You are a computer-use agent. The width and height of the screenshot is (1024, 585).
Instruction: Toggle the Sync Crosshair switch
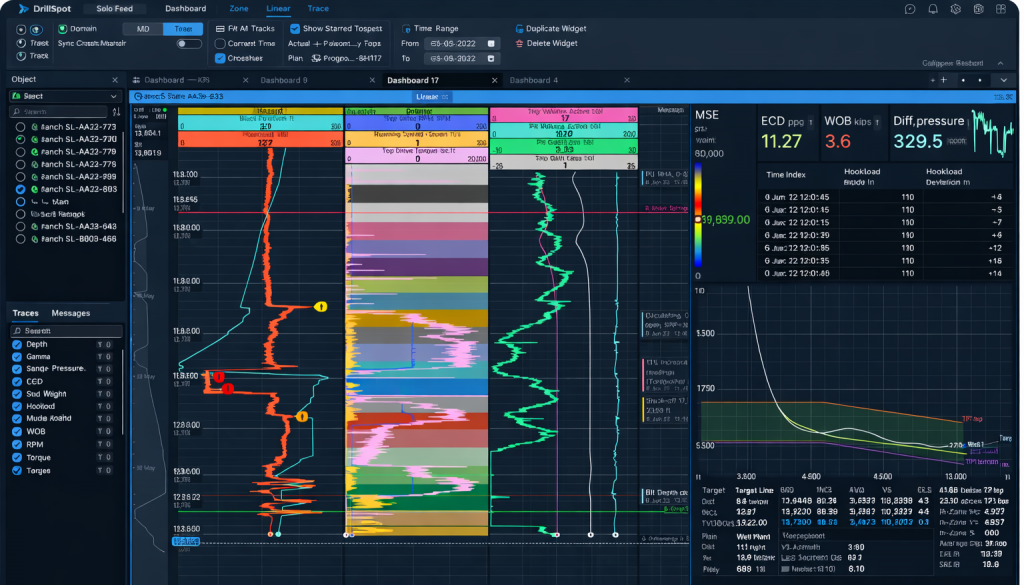coord(189,44)
